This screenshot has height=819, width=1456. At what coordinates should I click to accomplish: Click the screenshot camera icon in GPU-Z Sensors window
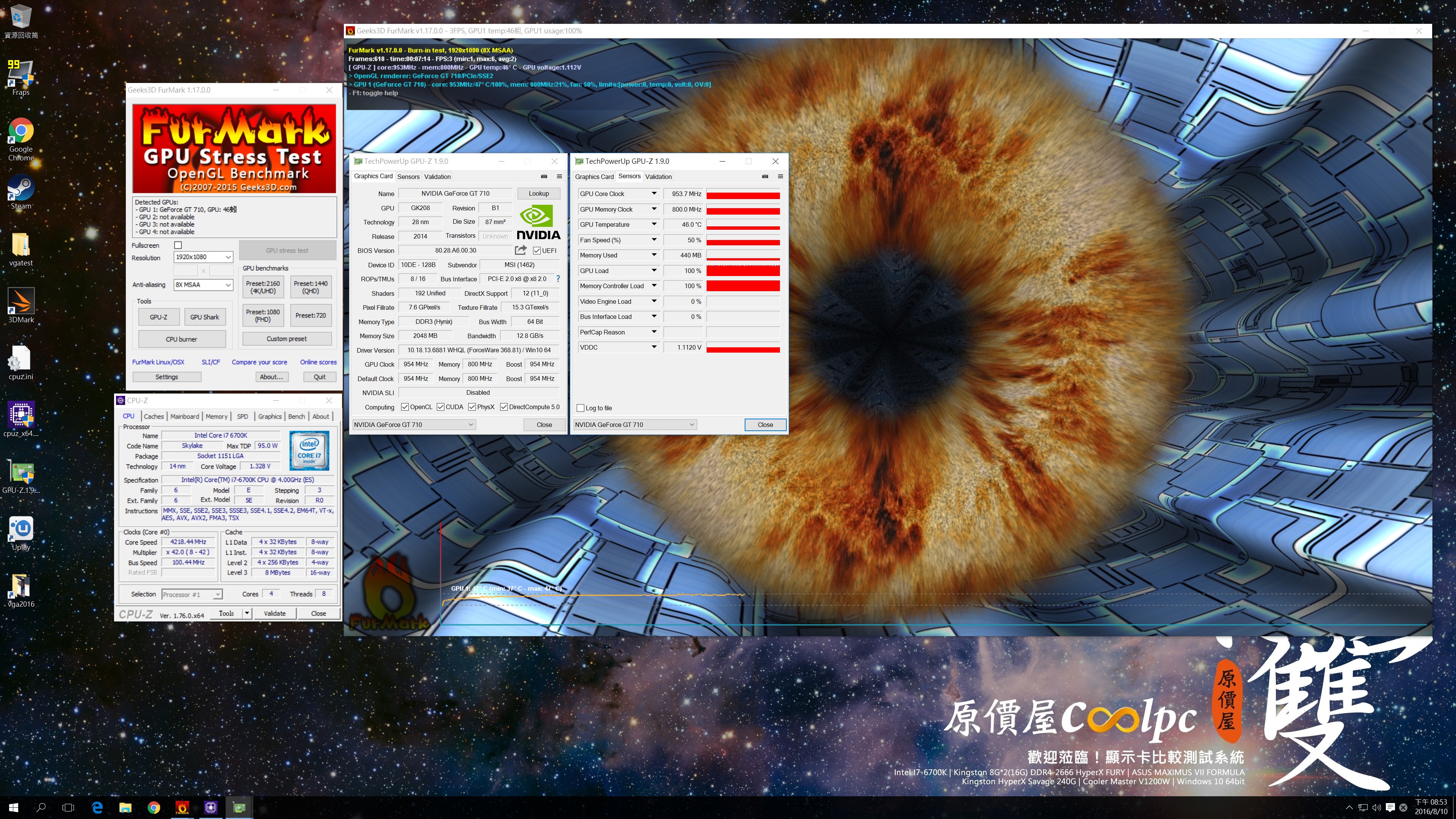(x=765, y=176)
